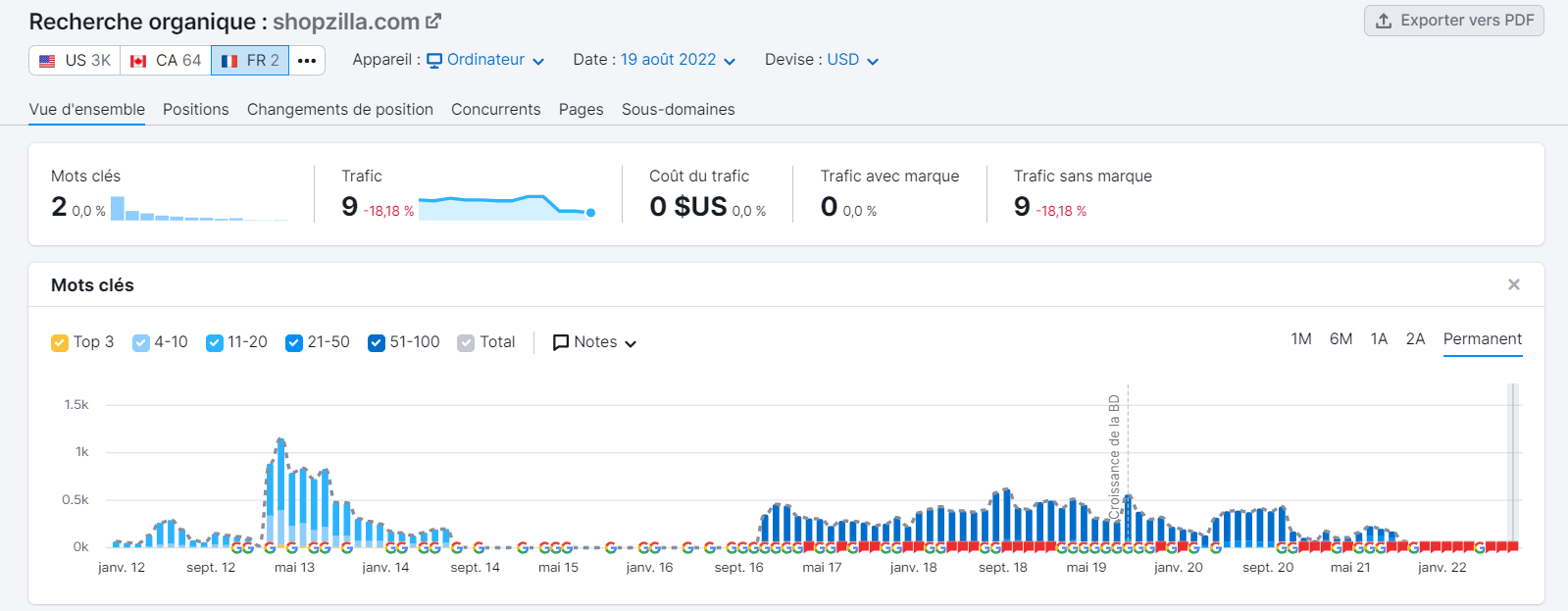Toggle the 4-10 positions checkbox
This screenshot has width=1568, height=611.
click(x=141, y=342)
